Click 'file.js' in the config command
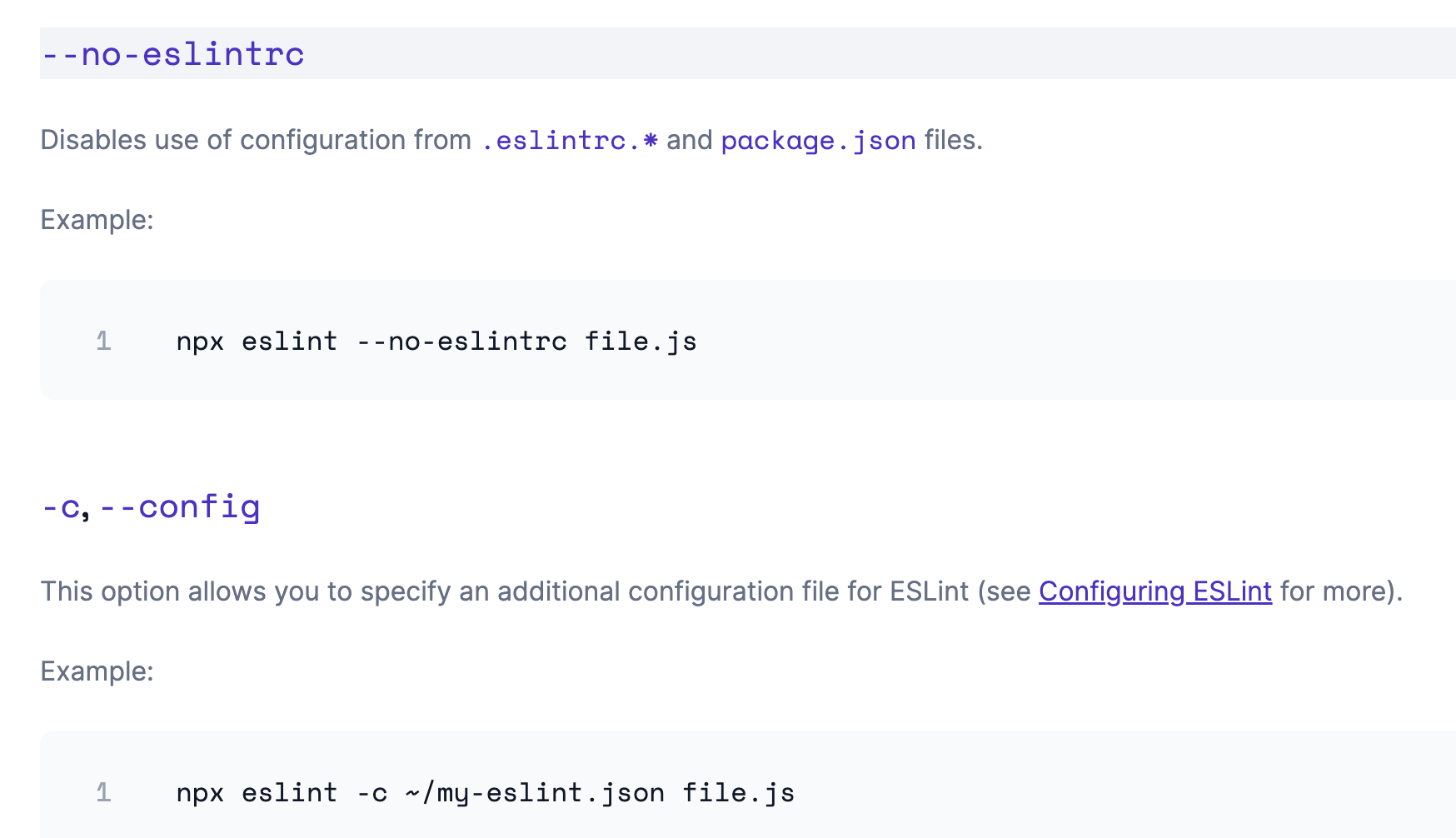The width and height of the screenshot is (1456, 838). point(738,792)
